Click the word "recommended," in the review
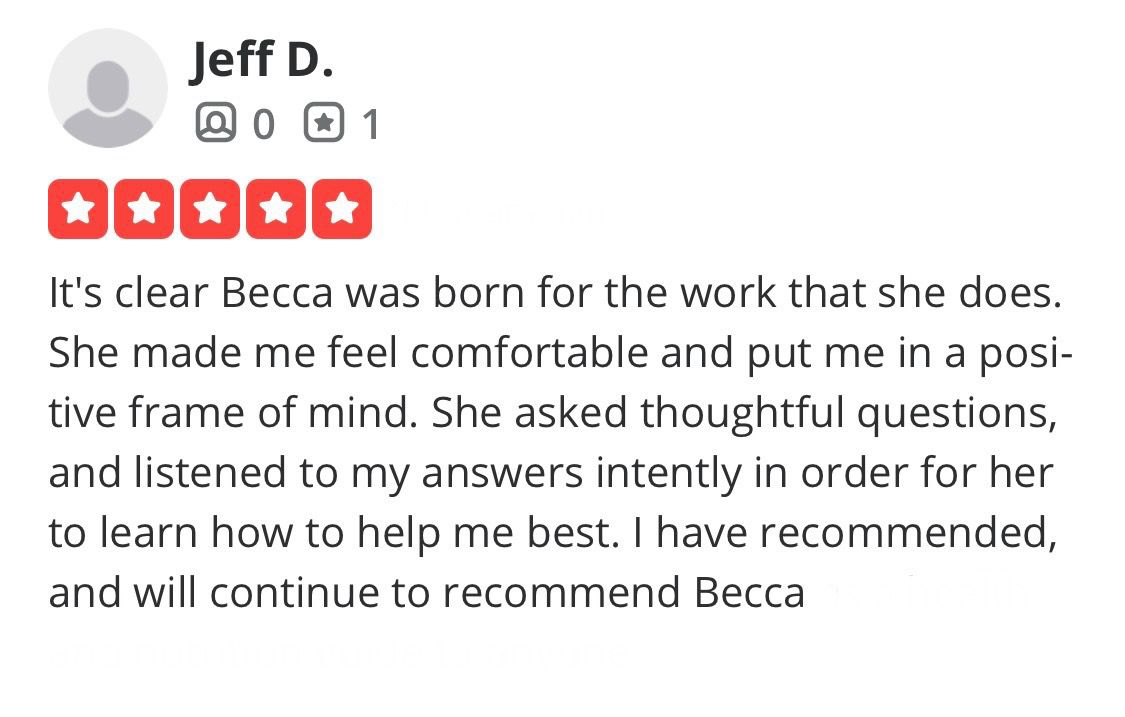This screenshot has width=1125, height=717. (909, 534)
